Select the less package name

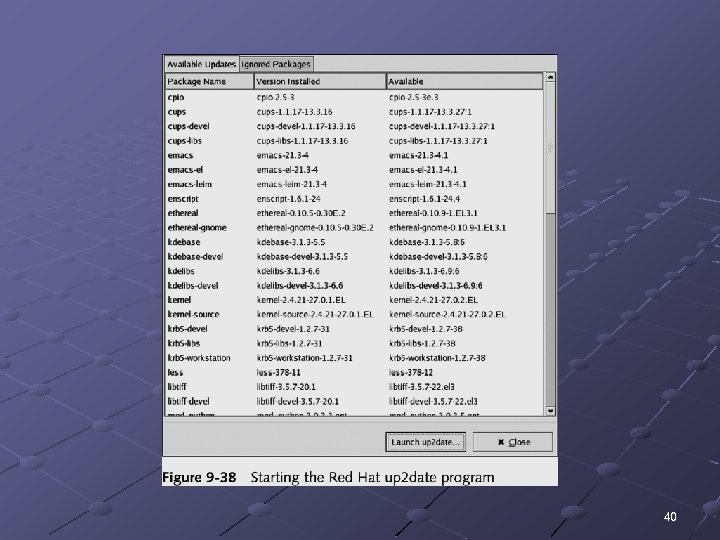tap(175, 372)
